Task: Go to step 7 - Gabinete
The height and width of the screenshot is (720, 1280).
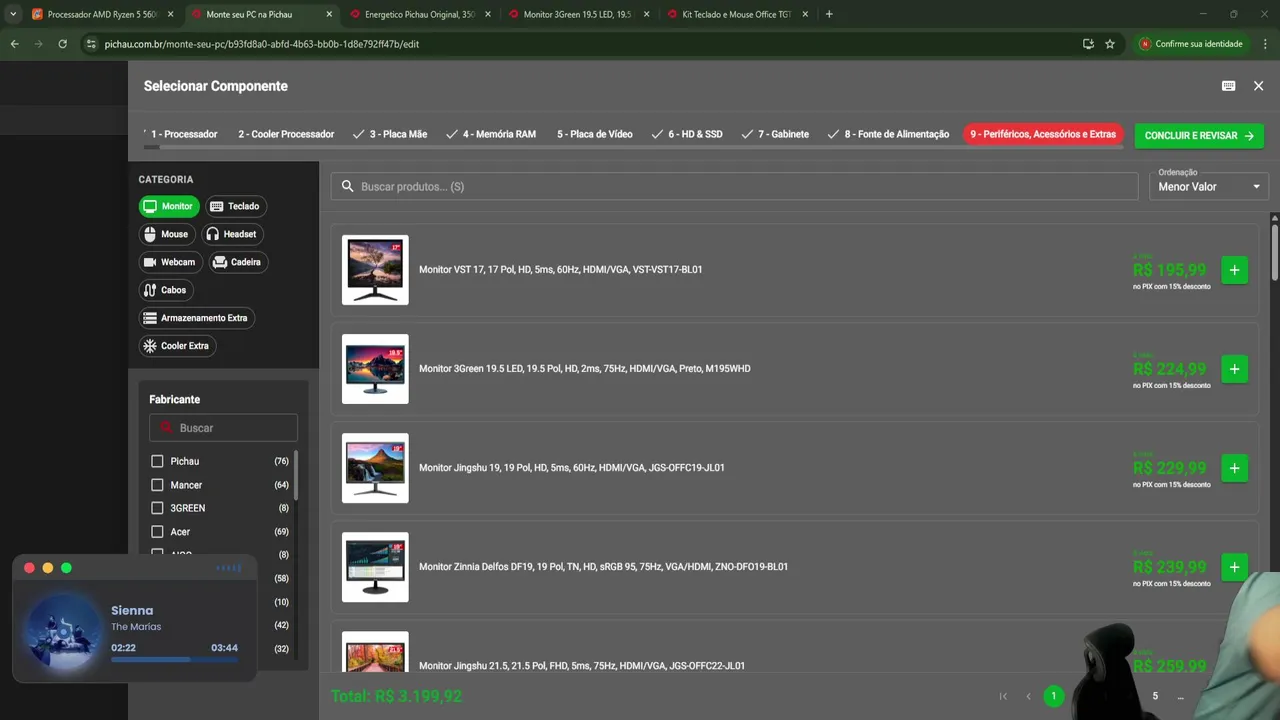Action: pyautogui.click(x=775, y=134)
